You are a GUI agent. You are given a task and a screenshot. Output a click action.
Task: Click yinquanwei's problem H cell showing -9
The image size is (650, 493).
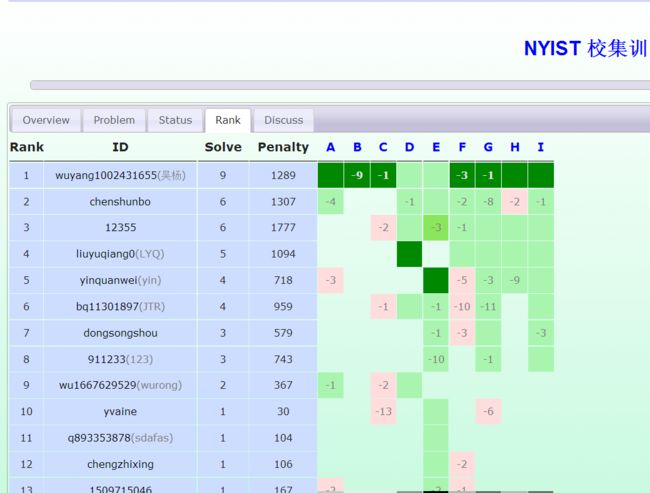click(514, 280)
